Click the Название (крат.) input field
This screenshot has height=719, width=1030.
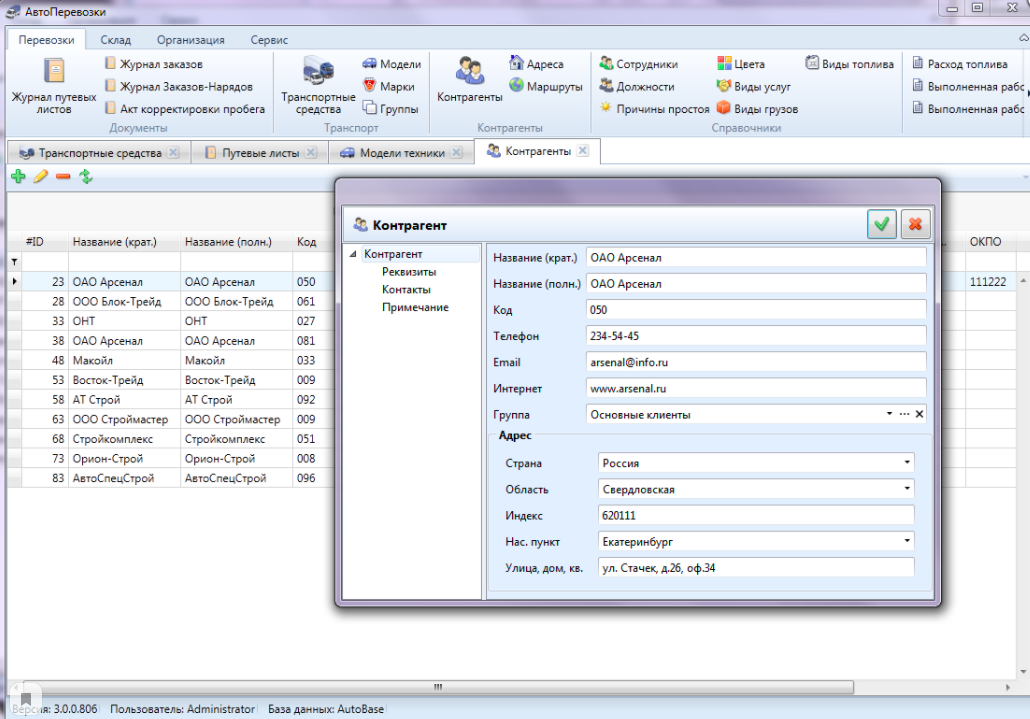(x=756, y=257)
